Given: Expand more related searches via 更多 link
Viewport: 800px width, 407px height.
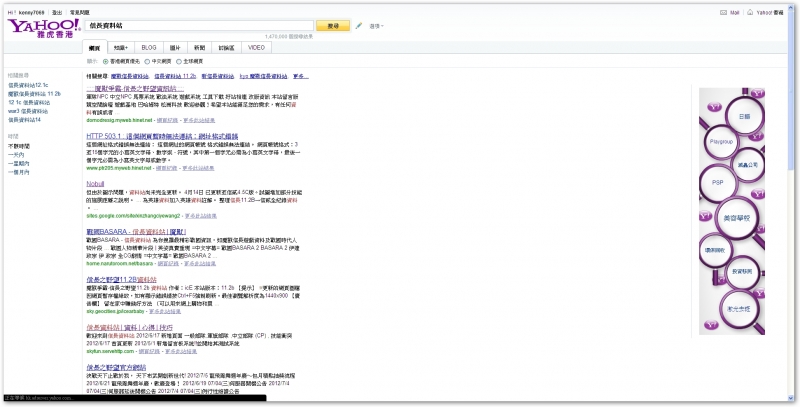Looking at the screenshot, I should click(301, 75).
